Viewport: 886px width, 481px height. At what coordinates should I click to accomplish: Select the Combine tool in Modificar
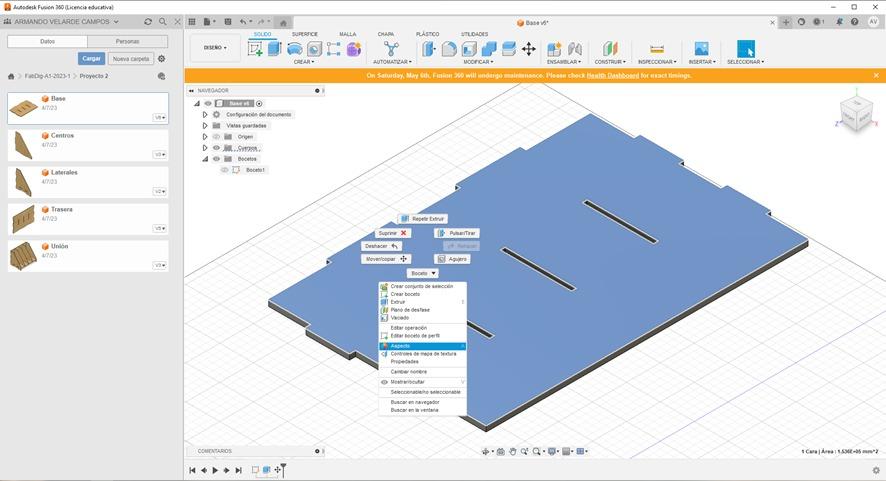(489, 49)
